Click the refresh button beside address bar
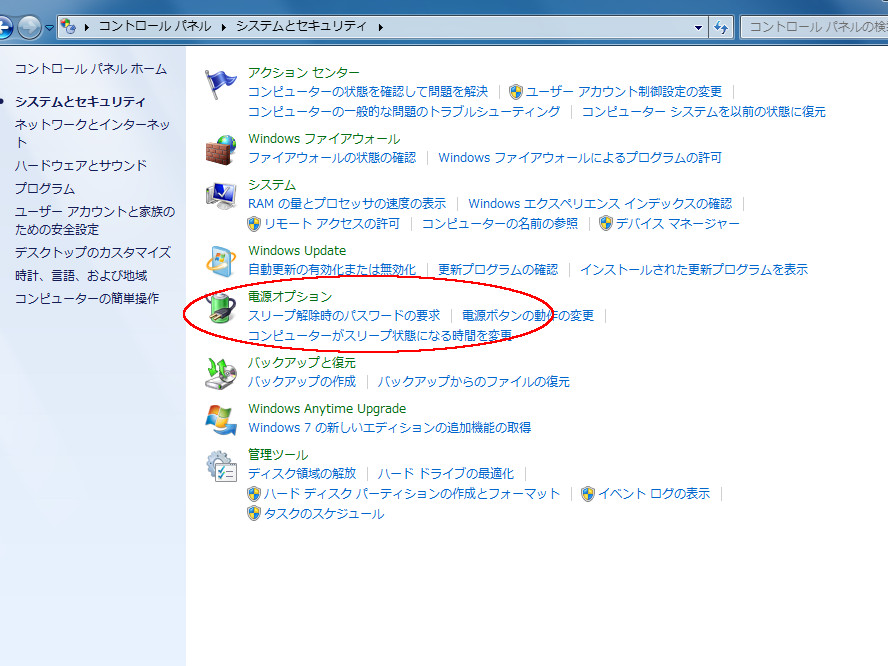Image resolution: width=888 pixels, height=666 pixels. pos(719,28)
